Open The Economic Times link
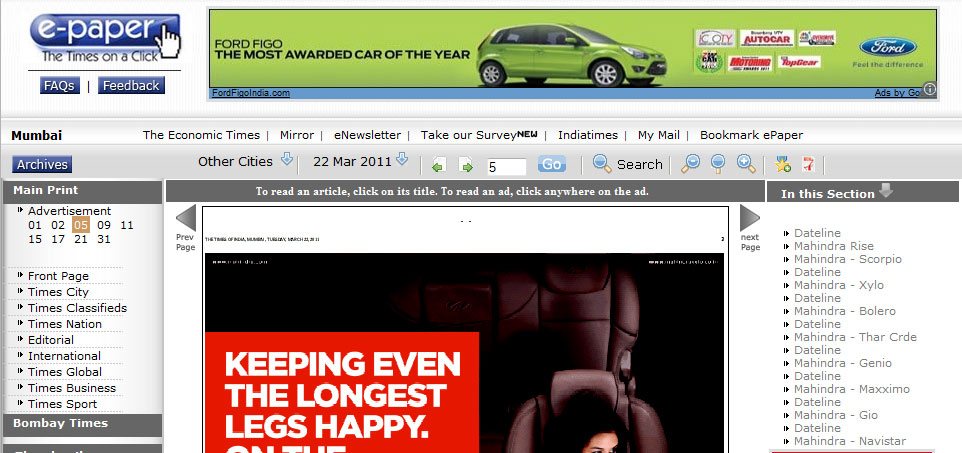This screenshot has width=962, height=453. pos(199,135)
